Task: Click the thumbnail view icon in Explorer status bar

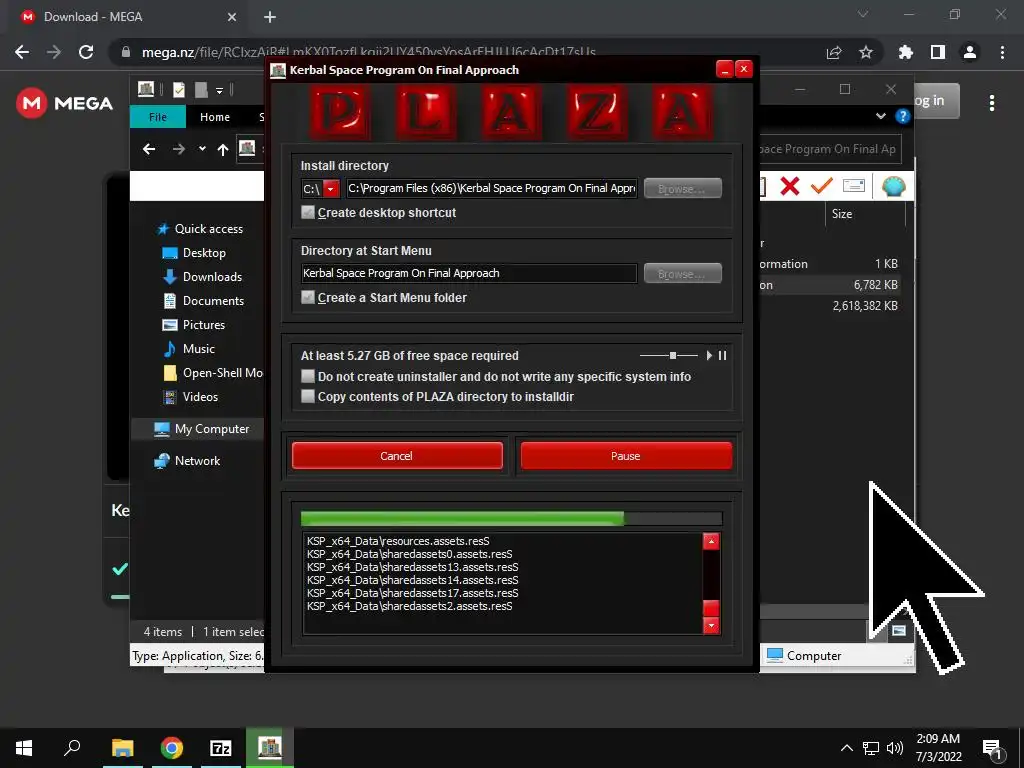Action: tap(899, 630)
